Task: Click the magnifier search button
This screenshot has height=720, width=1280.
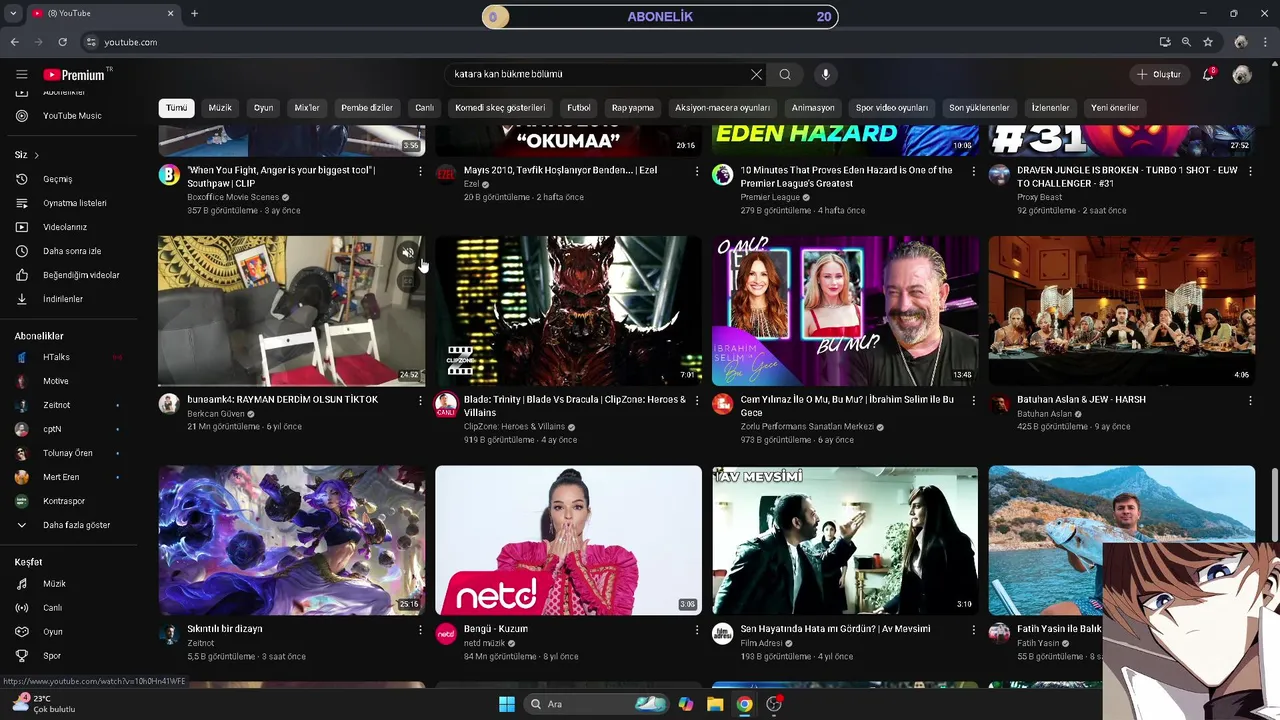Action: 785,74
